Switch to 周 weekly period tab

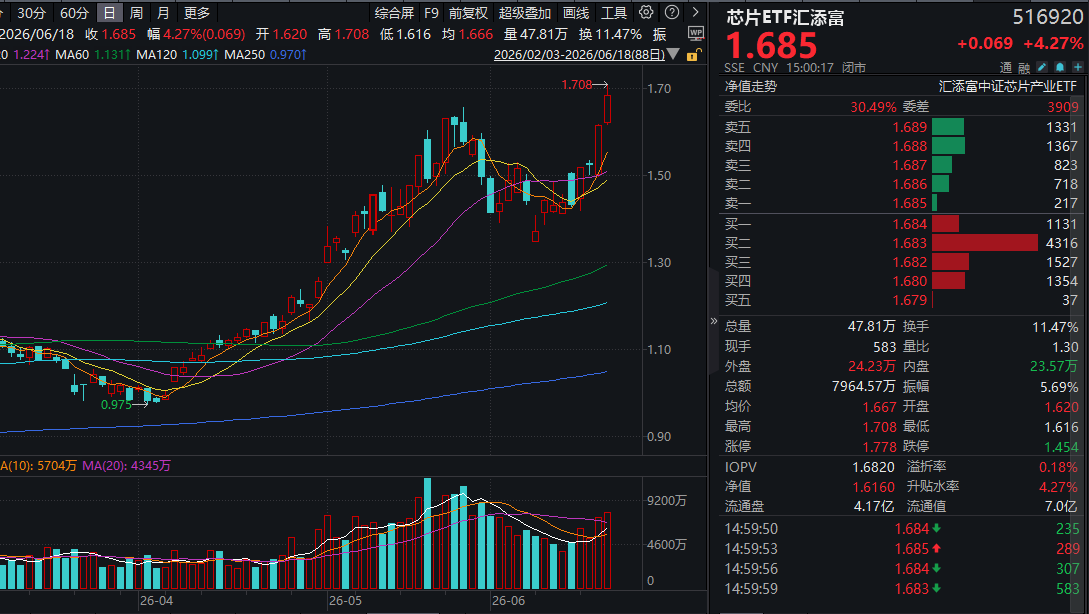click(x=136, y=13)
